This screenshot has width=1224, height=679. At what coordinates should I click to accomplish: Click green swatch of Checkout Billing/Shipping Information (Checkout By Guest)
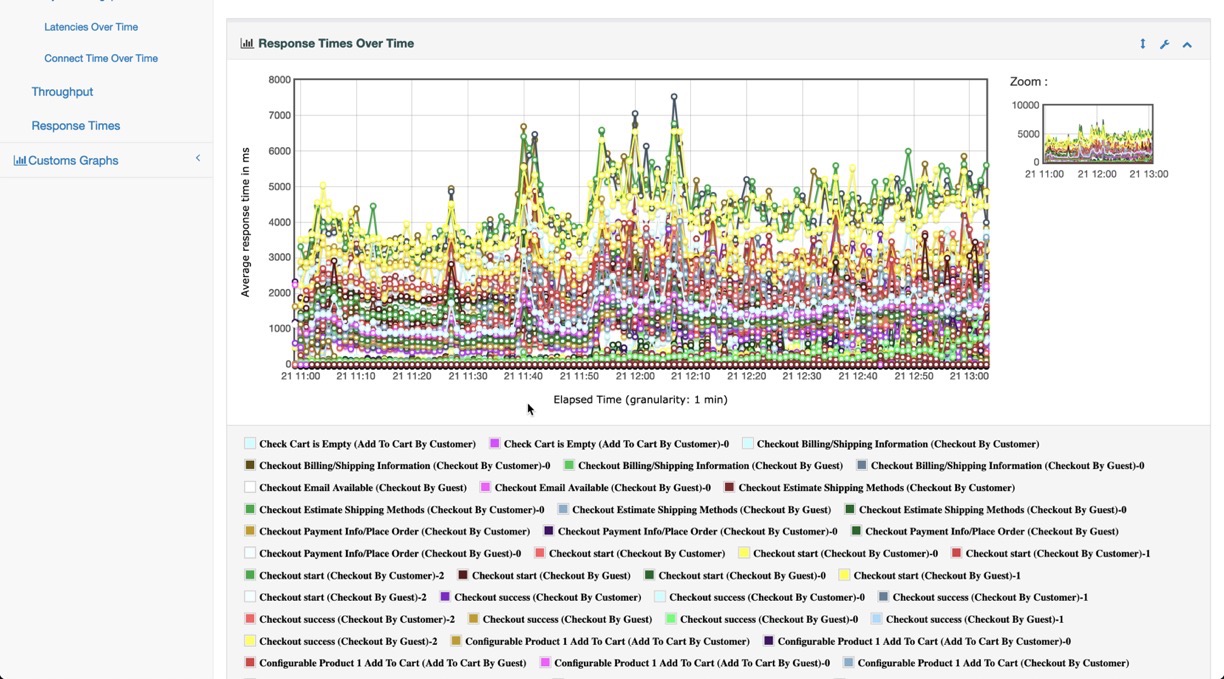click(569, 465)
